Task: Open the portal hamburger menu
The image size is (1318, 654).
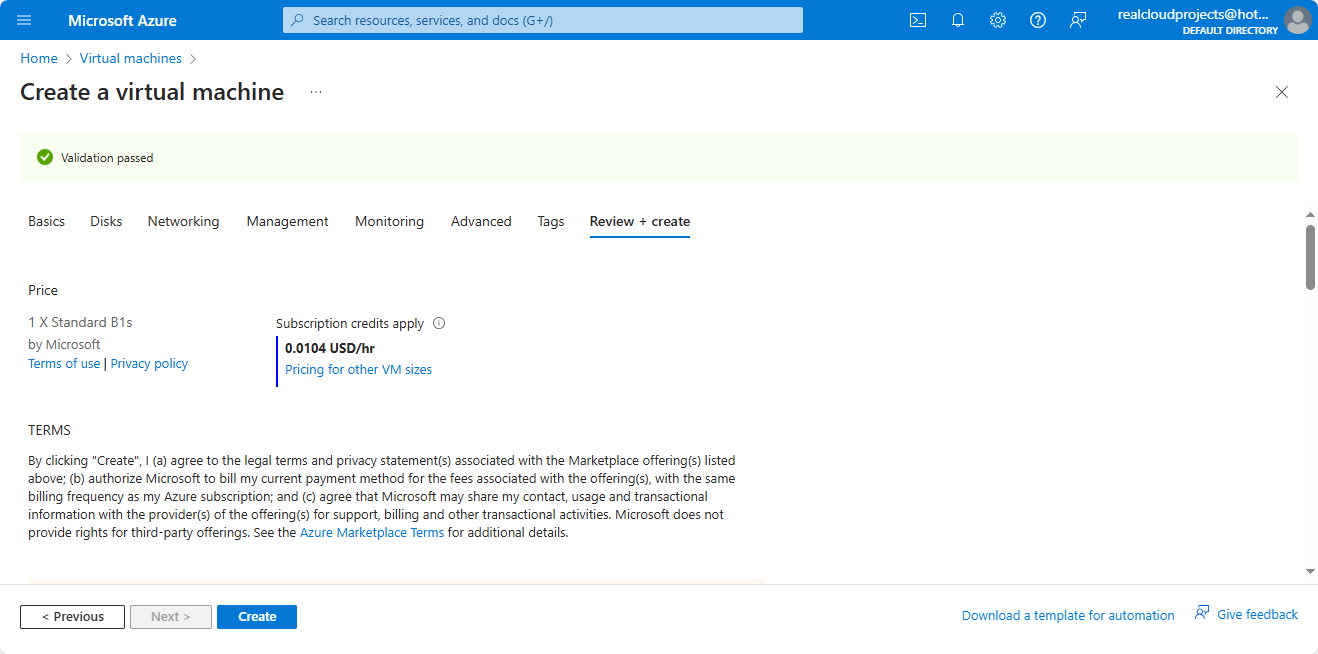Action: (25, 20)
